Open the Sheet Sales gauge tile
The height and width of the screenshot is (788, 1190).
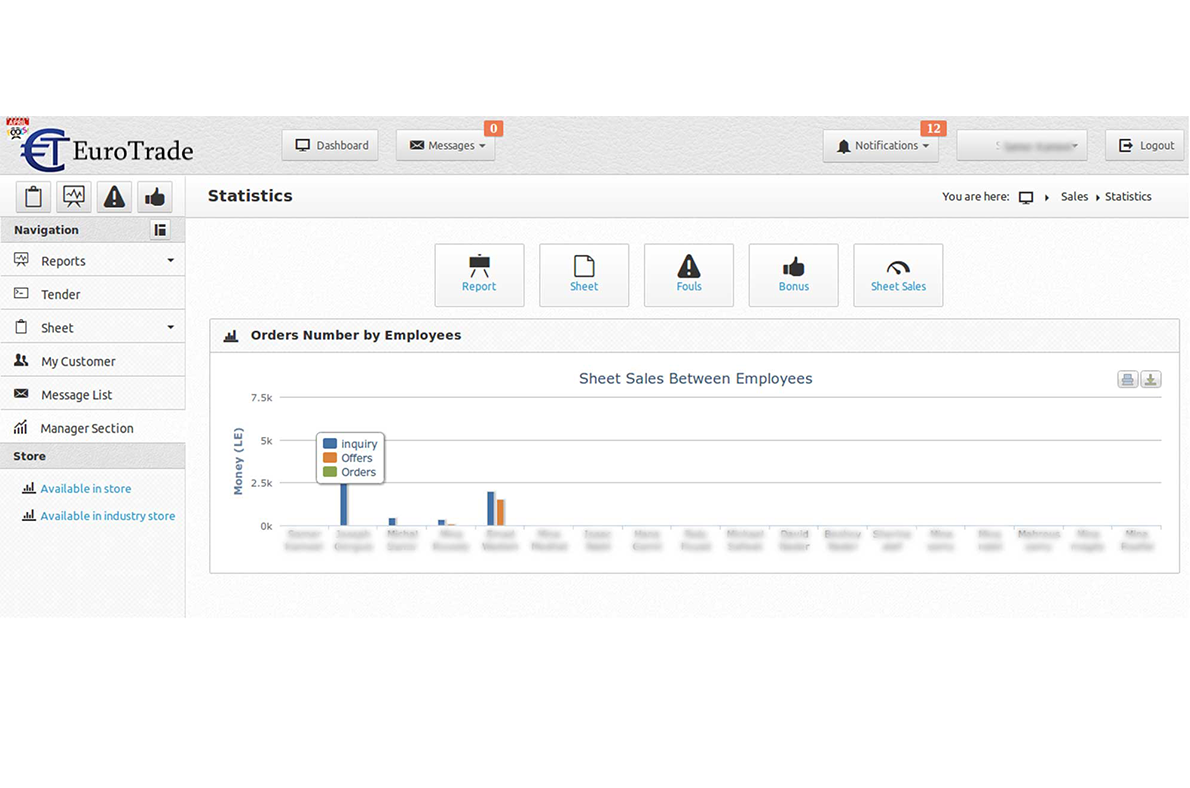pyautogui.click(x=898, y=275)
